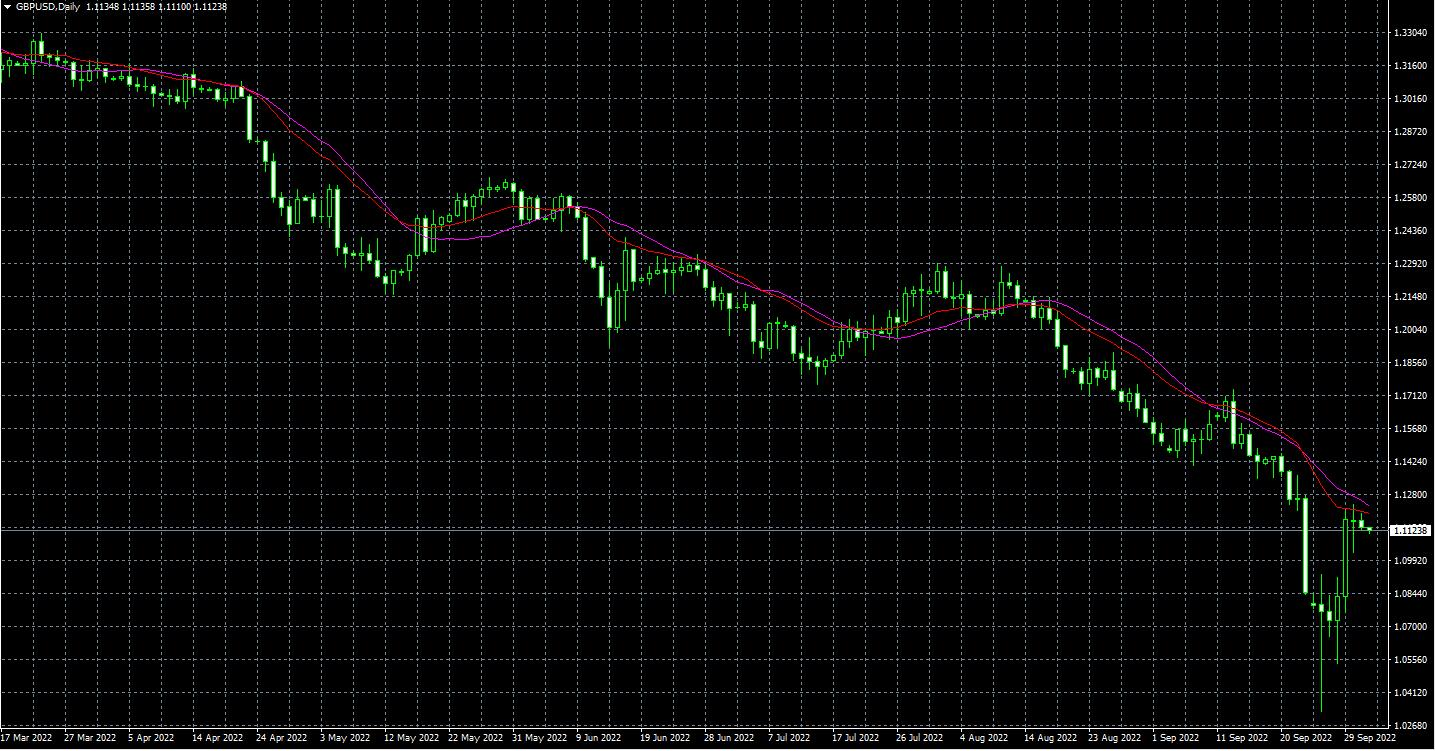Select the GBPUSD,Daily symbol label
This screenshot has height=751, width=1435.
pyautogui.click(x=47, y=6)
